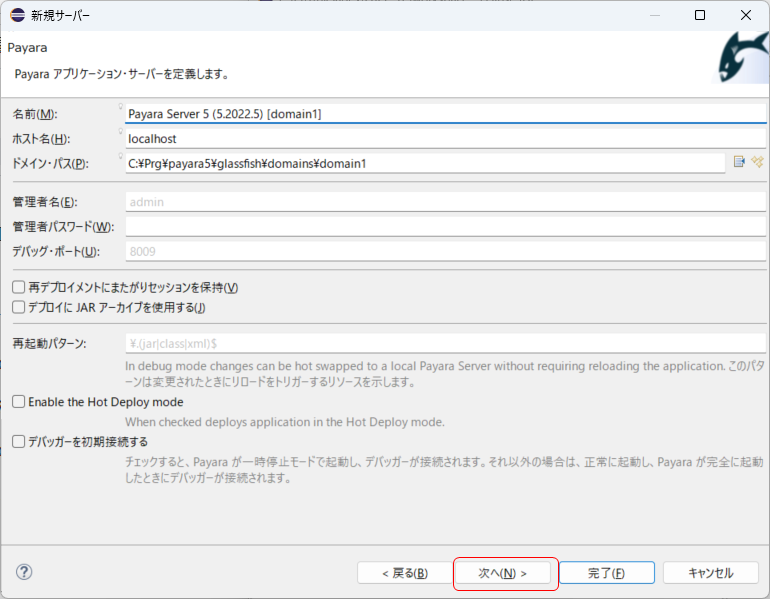Click the 新規サーバー window title text
Screen dimensions: 770x599
pyautogui.click(x=60, y=15)
